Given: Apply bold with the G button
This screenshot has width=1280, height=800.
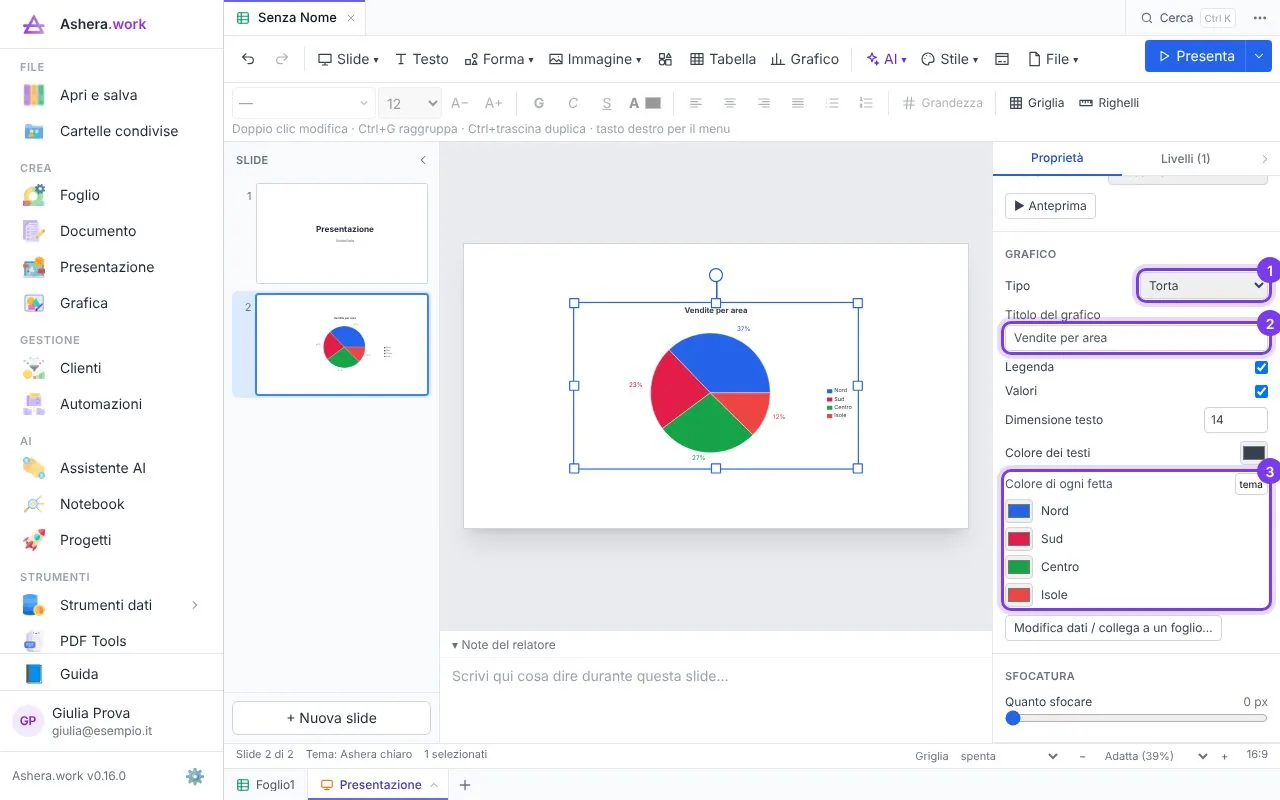Looking at the screenshot, I should 539,103.
